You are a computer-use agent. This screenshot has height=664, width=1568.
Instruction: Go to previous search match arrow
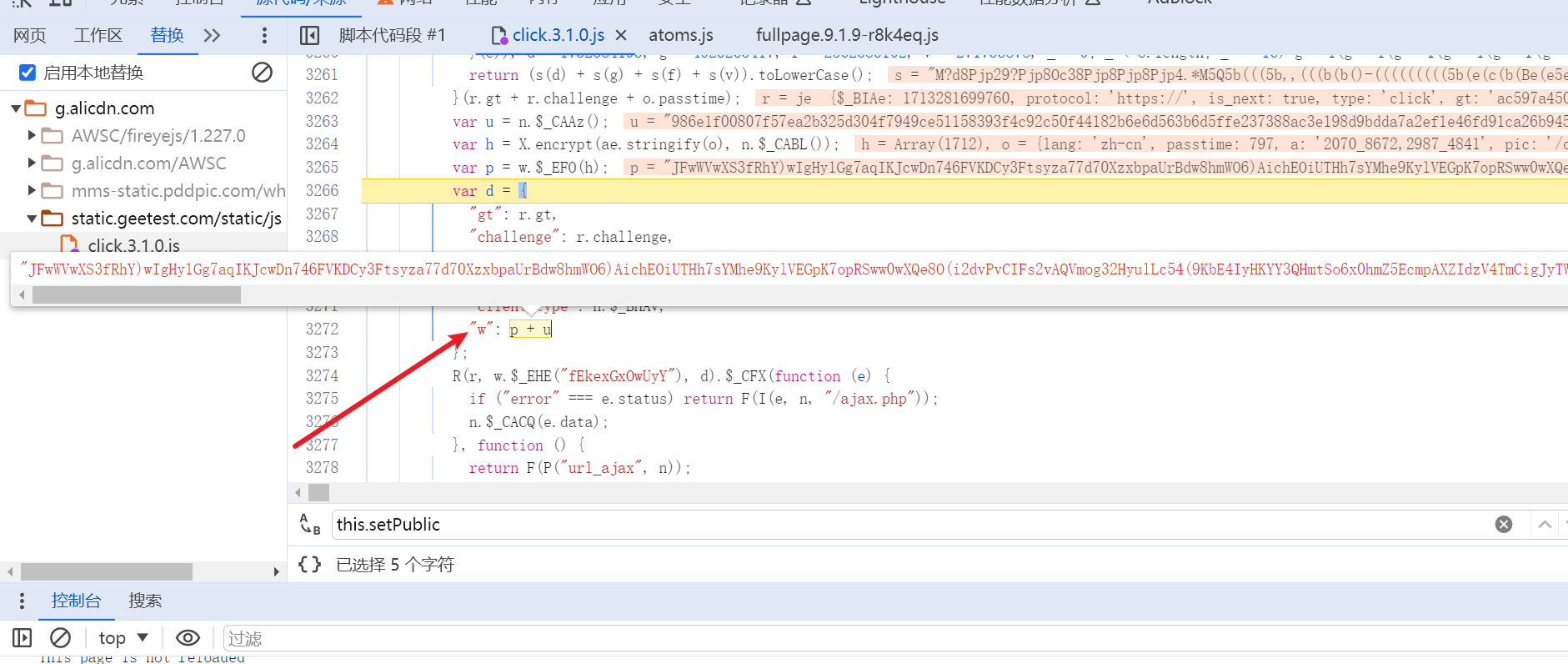[1544, 525]
